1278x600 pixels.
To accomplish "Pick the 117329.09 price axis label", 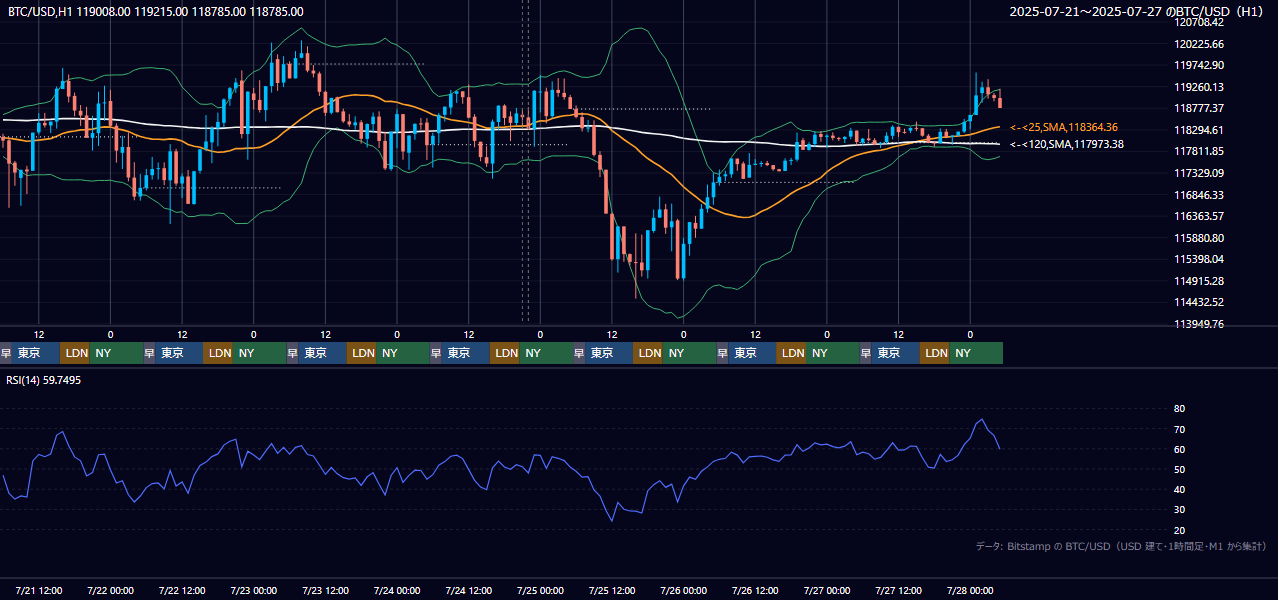I will [1201, 173].
